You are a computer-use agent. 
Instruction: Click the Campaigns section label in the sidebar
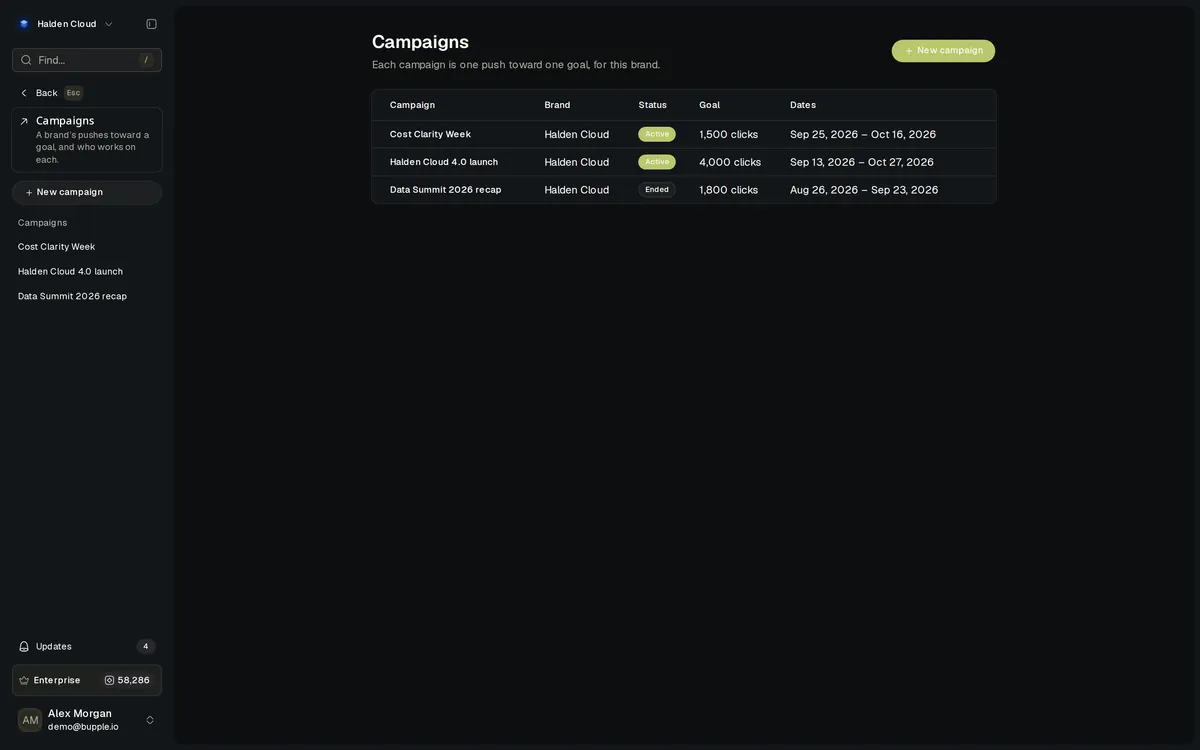point(42,223)
